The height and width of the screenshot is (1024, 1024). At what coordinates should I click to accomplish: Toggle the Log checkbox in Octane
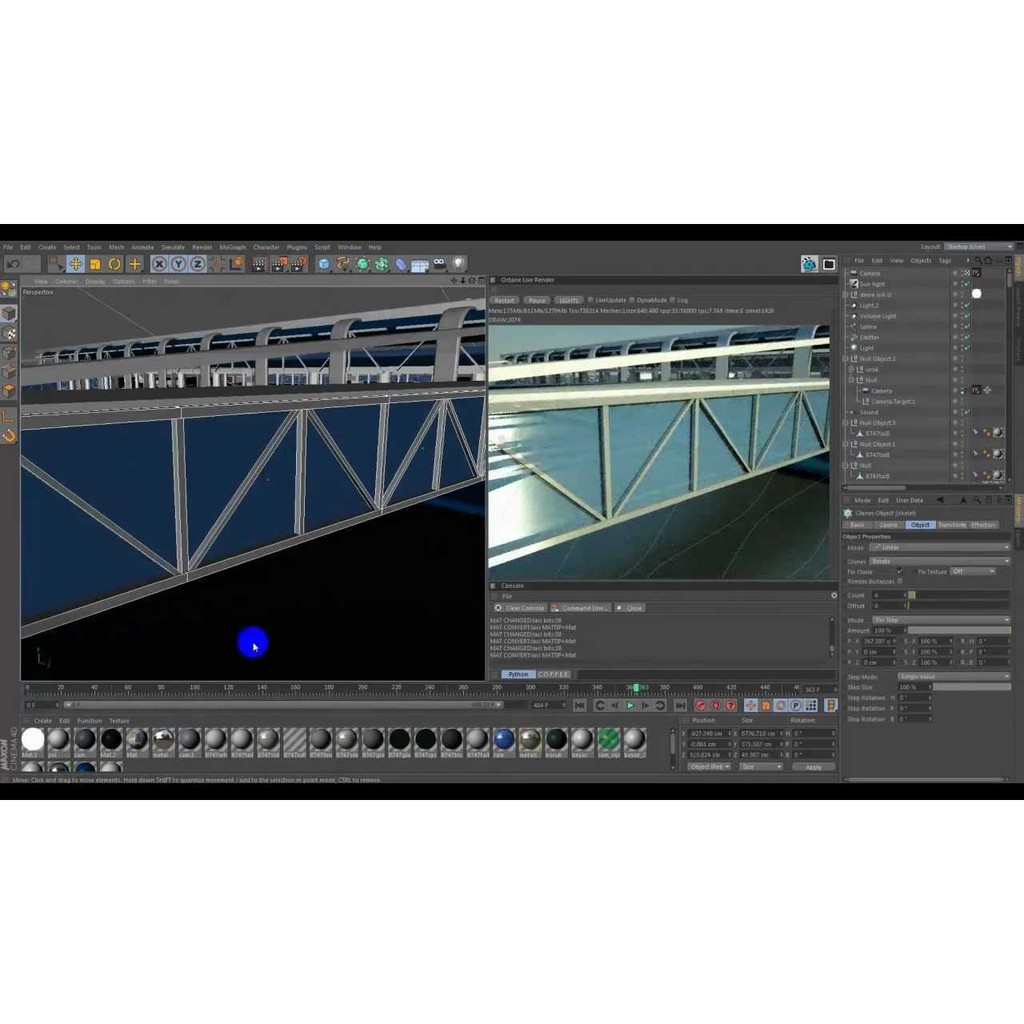[673, 300]
